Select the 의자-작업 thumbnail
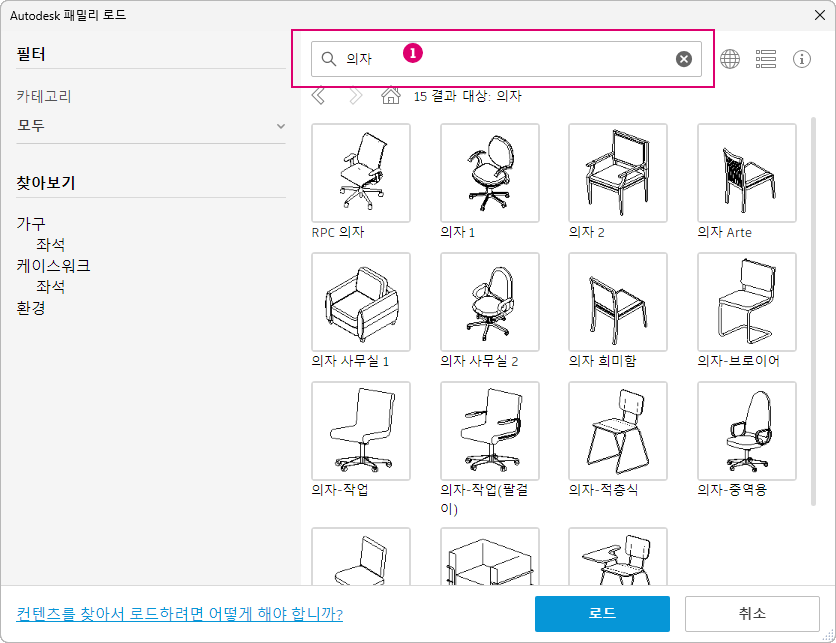The height and width of the screenshot is (643, 836). tap(361, 431)
